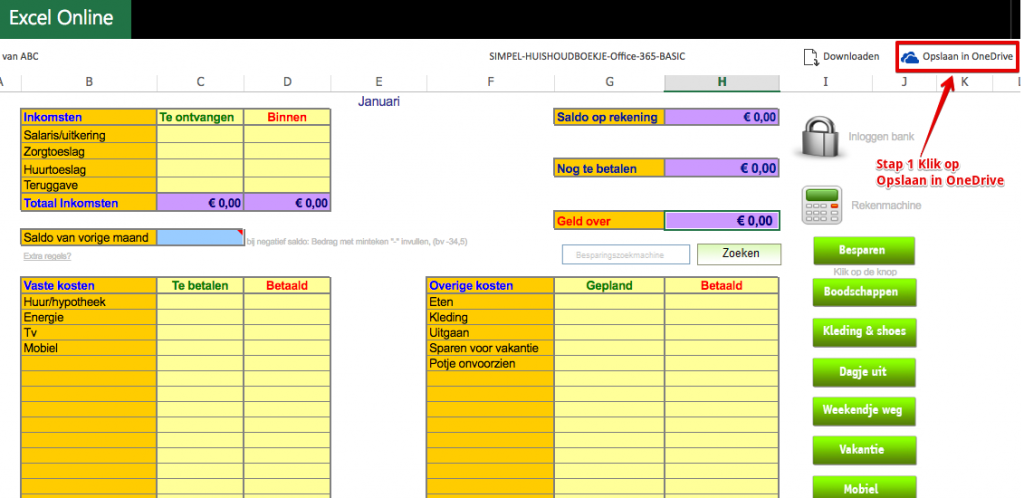The height and width of the screenshot is (498, 1024).
Task: Select the Saldo op rekening € 0,00 value
Action: pyautogui.click(x=722, y=117)
